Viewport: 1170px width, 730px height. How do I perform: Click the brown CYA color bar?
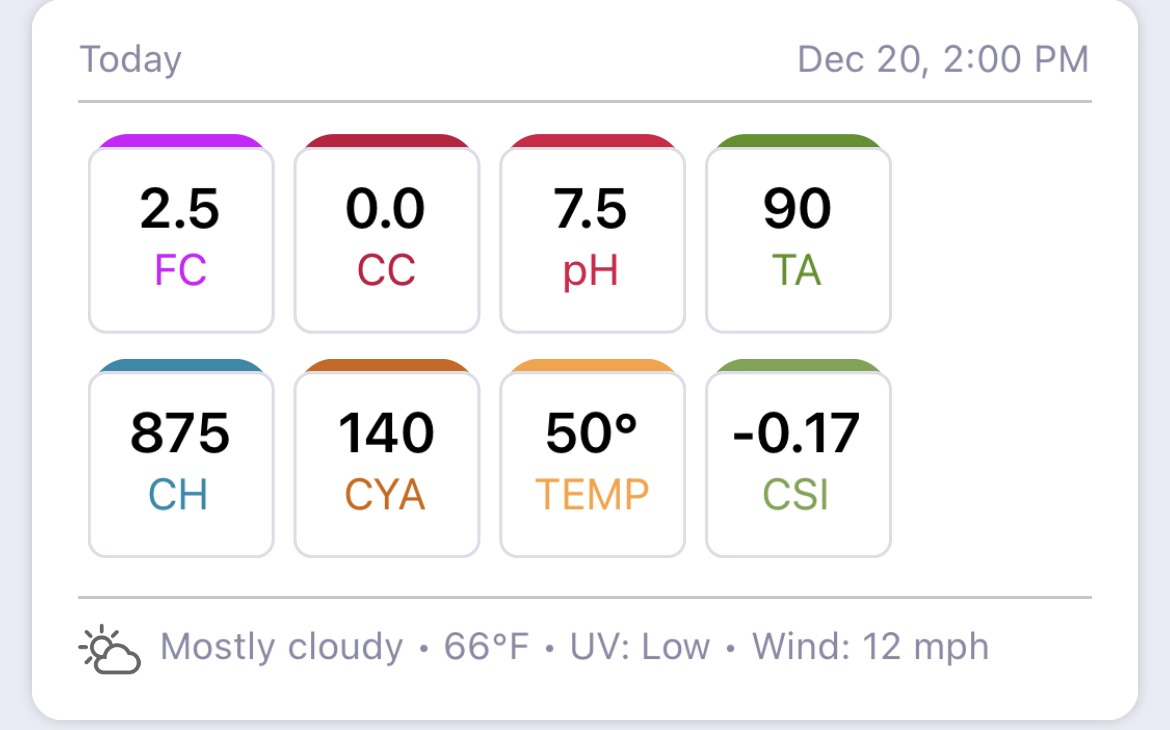(x=387, y=365)
